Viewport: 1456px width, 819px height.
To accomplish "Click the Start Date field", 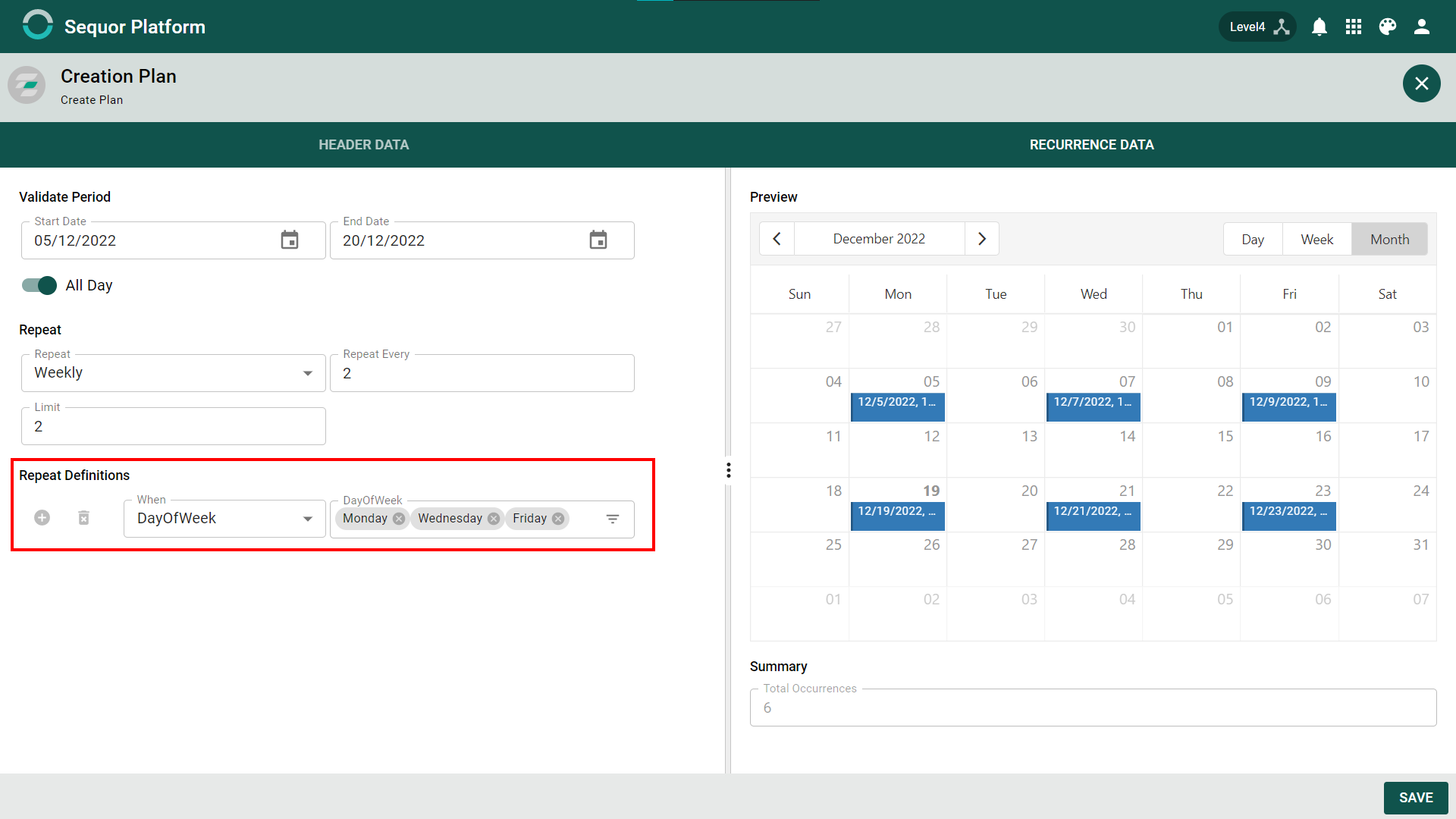I will click(x=174, y=240).
